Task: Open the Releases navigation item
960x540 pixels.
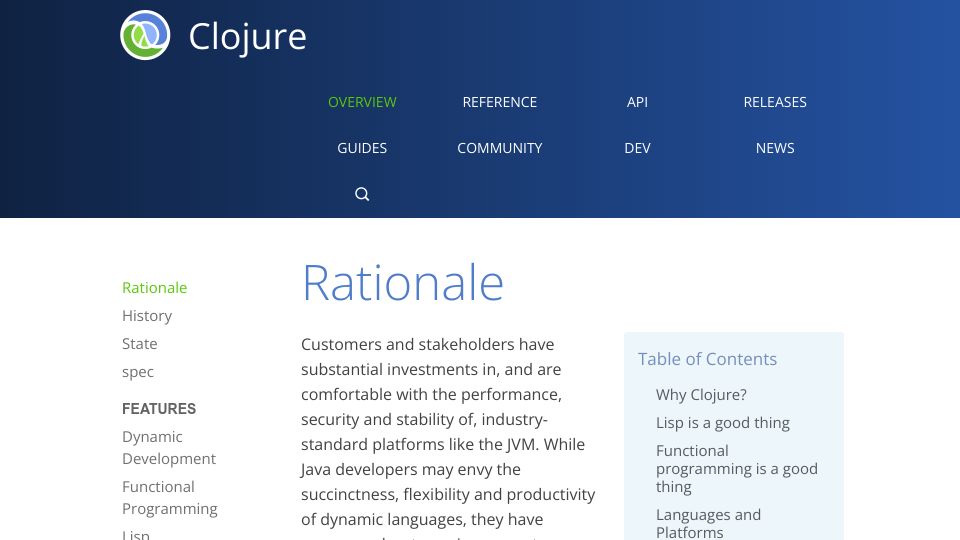Action: 775,102
